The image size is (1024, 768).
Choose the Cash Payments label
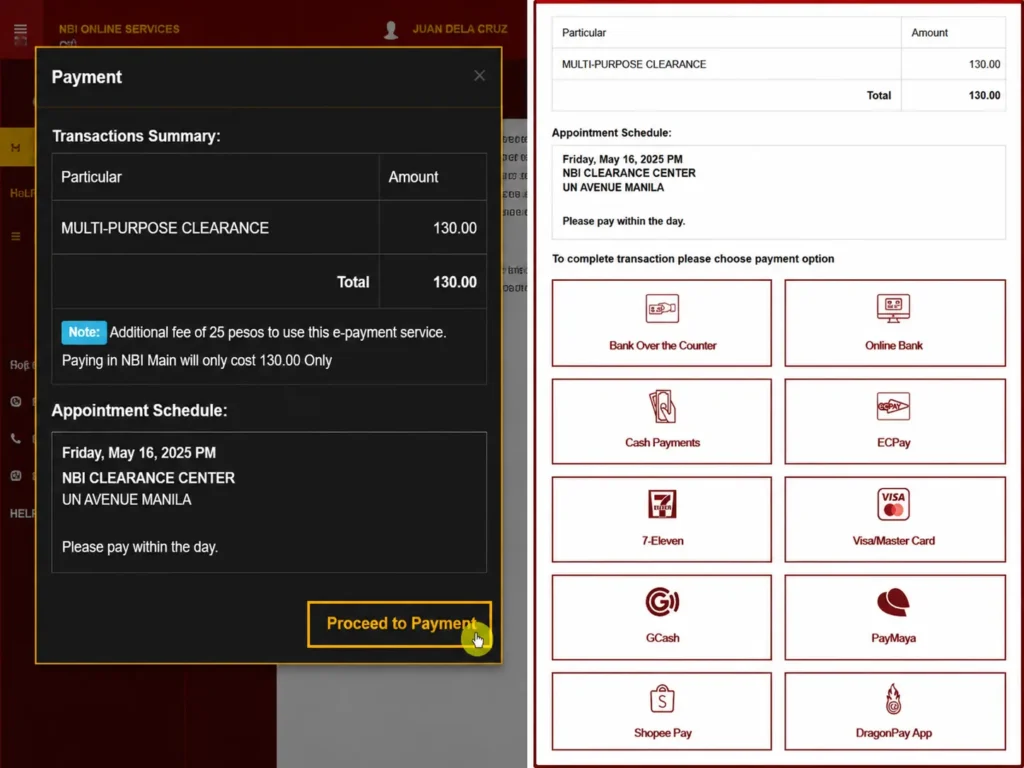662,443
